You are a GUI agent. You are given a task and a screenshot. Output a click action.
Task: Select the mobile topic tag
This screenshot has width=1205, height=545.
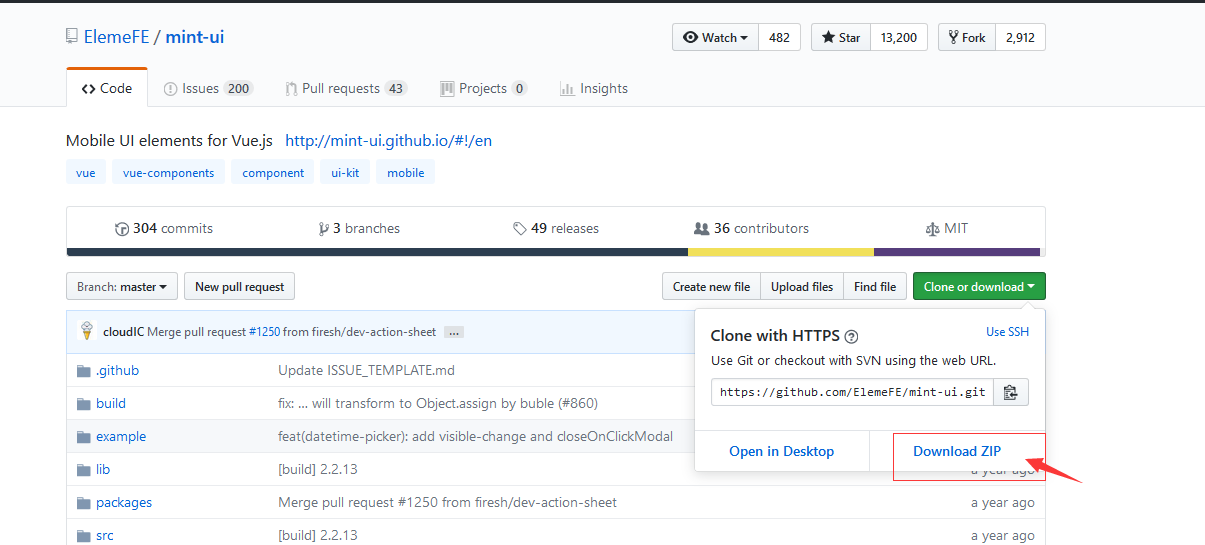pos(406,173)
